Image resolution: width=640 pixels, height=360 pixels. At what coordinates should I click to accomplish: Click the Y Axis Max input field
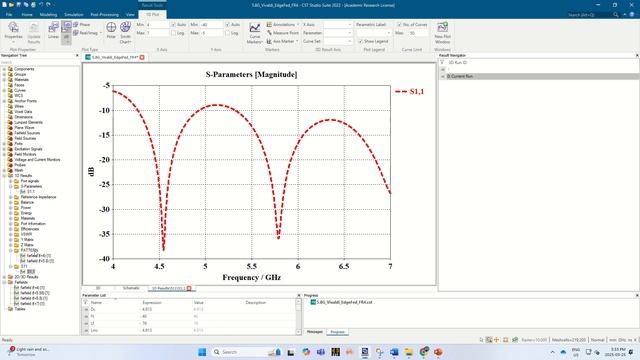(x=211, y=33)
